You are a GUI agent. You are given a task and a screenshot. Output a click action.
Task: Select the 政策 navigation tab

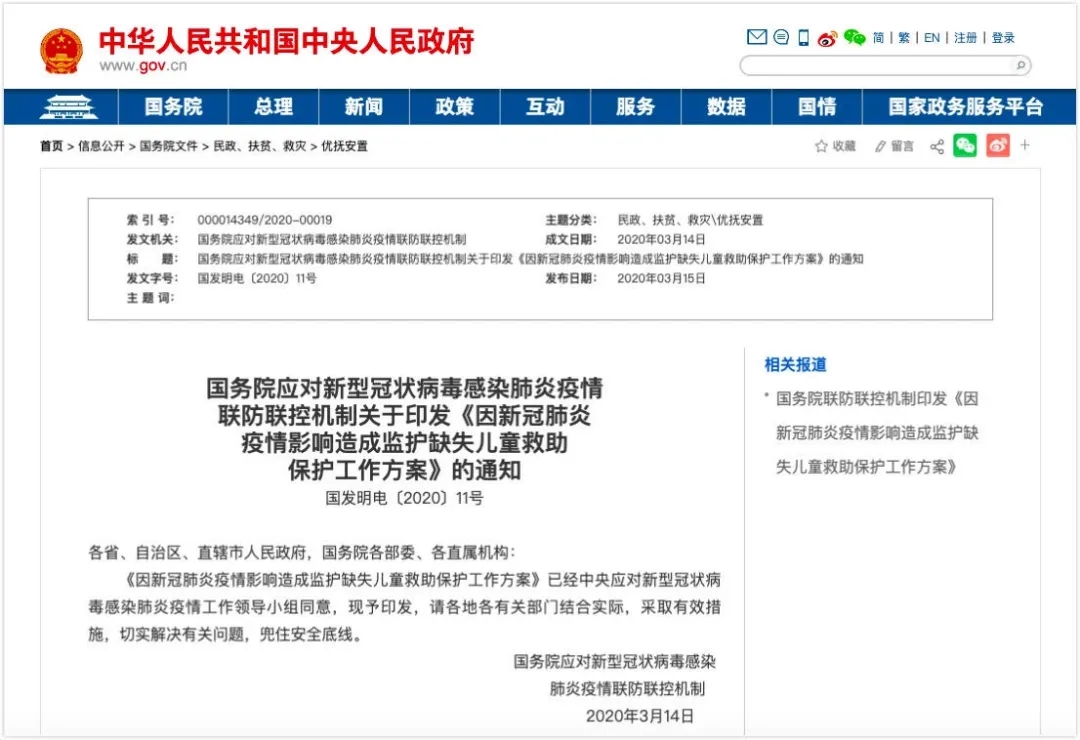coord(455,107)
